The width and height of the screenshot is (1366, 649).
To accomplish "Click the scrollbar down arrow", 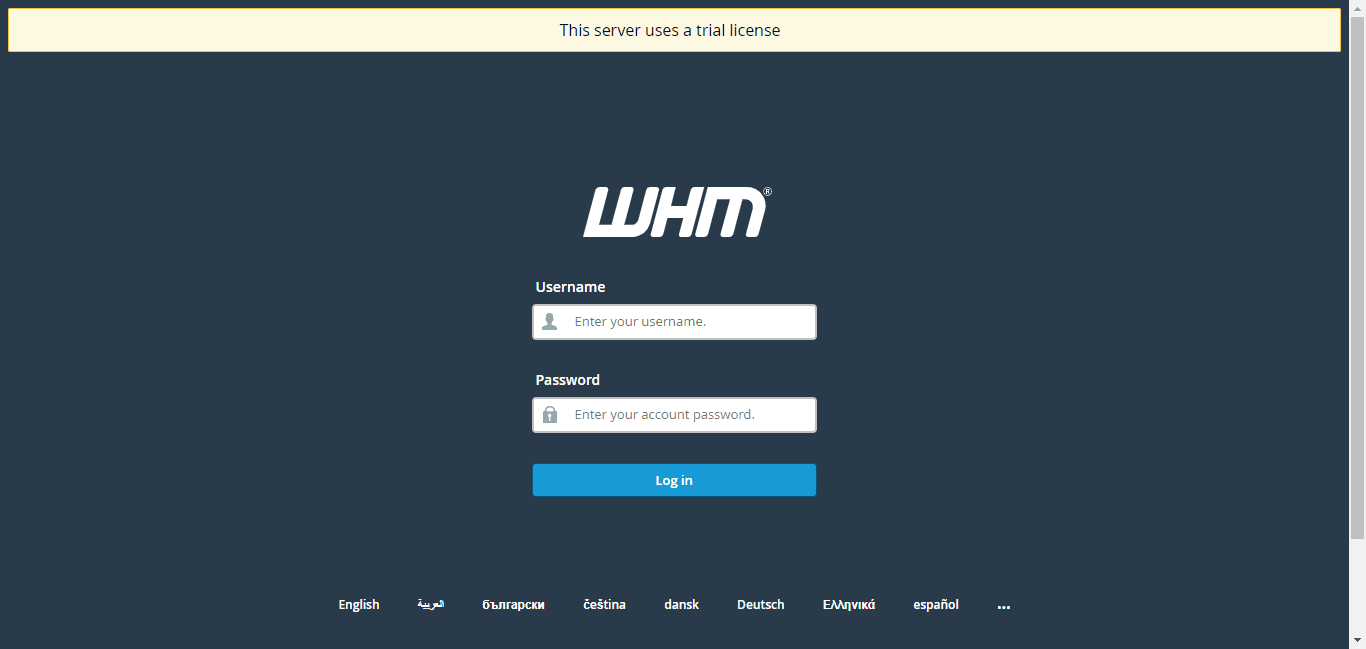I will pos(1358,641).
